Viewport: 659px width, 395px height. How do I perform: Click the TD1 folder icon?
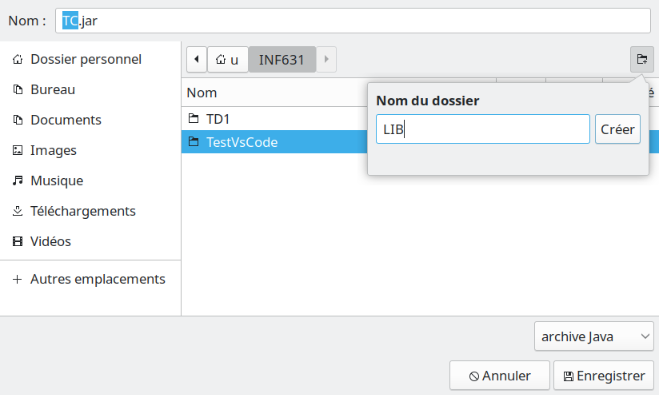click(193, 118)
